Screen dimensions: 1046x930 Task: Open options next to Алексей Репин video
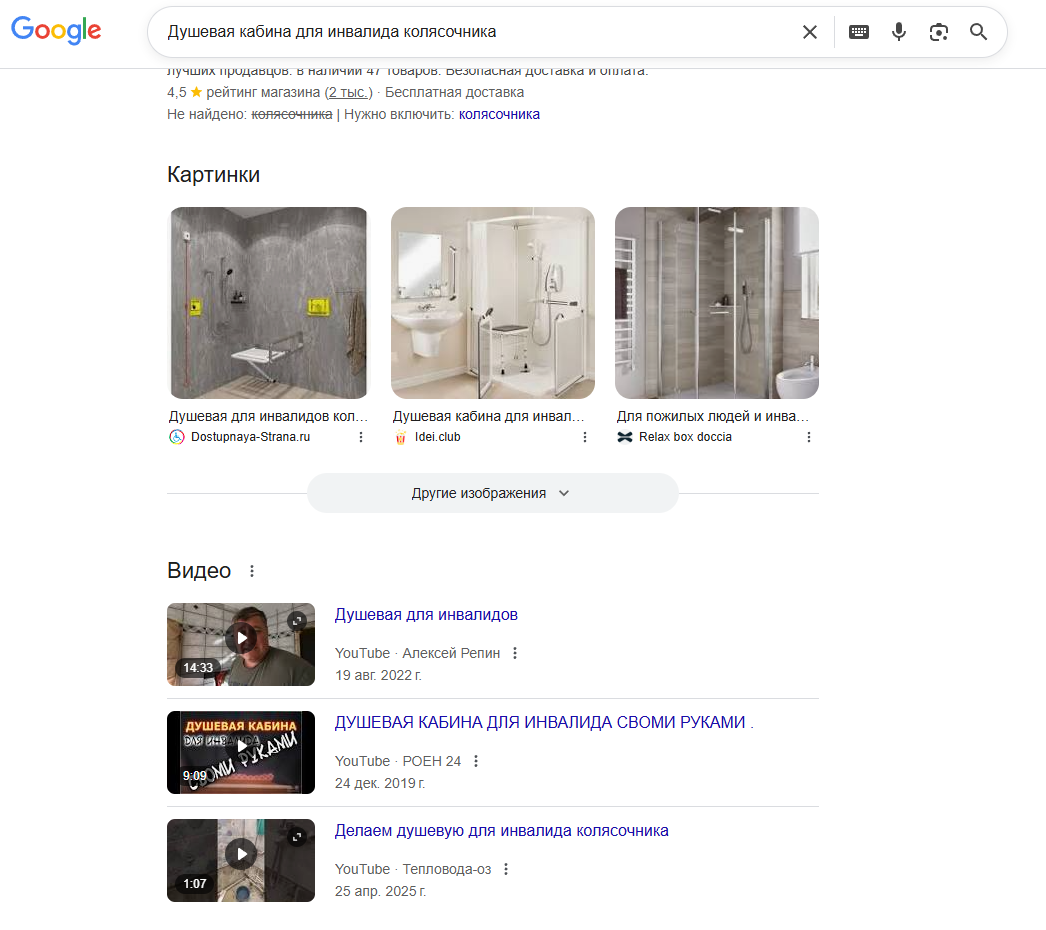(515, 653)
